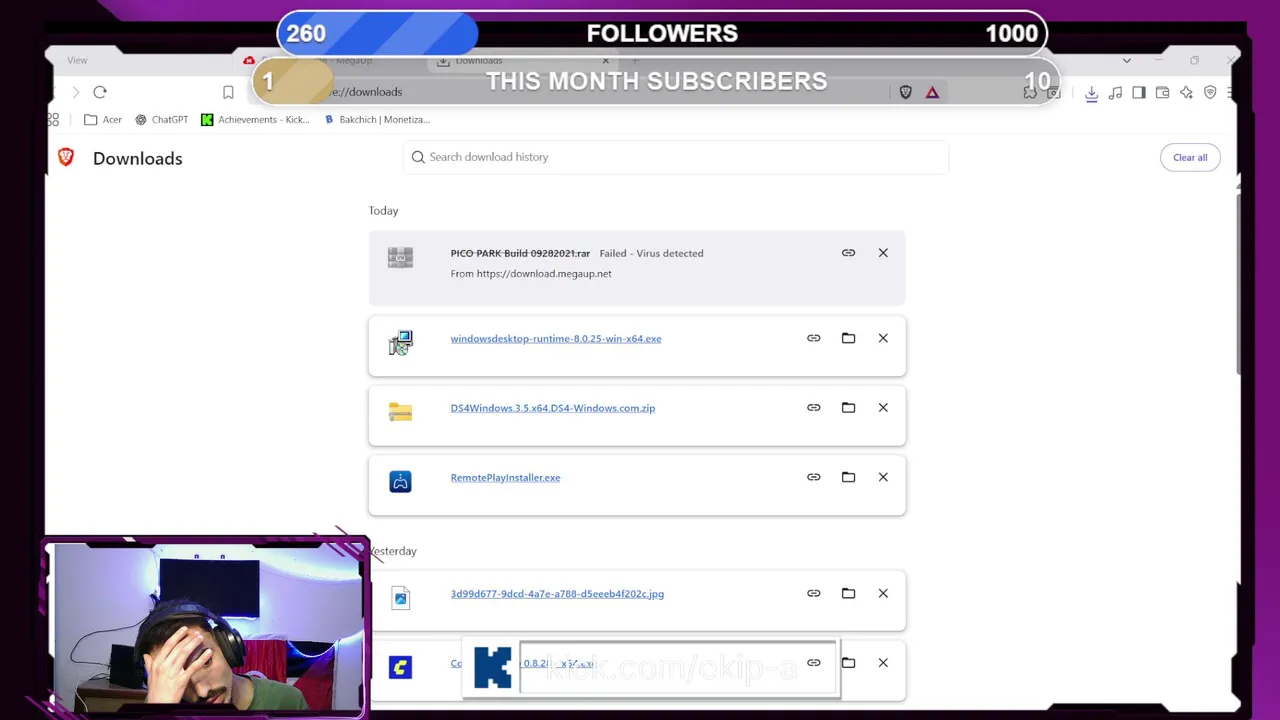Click the 3d99d677 jpg image file icon
Screen dimensions: 1280x720
400,598
